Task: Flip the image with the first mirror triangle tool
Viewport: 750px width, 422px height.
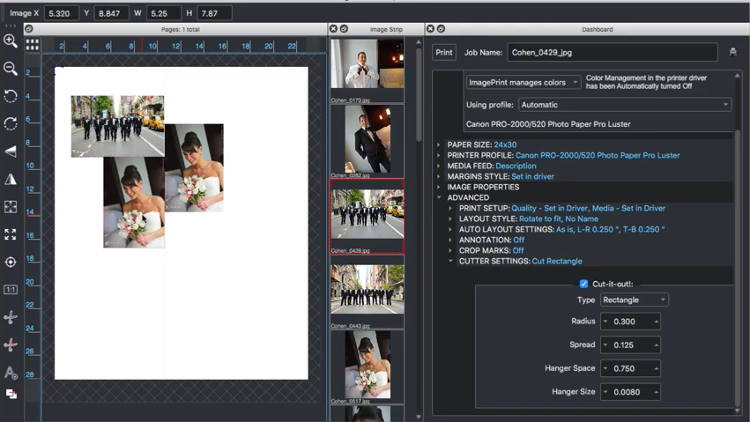Action: [11, 152]
